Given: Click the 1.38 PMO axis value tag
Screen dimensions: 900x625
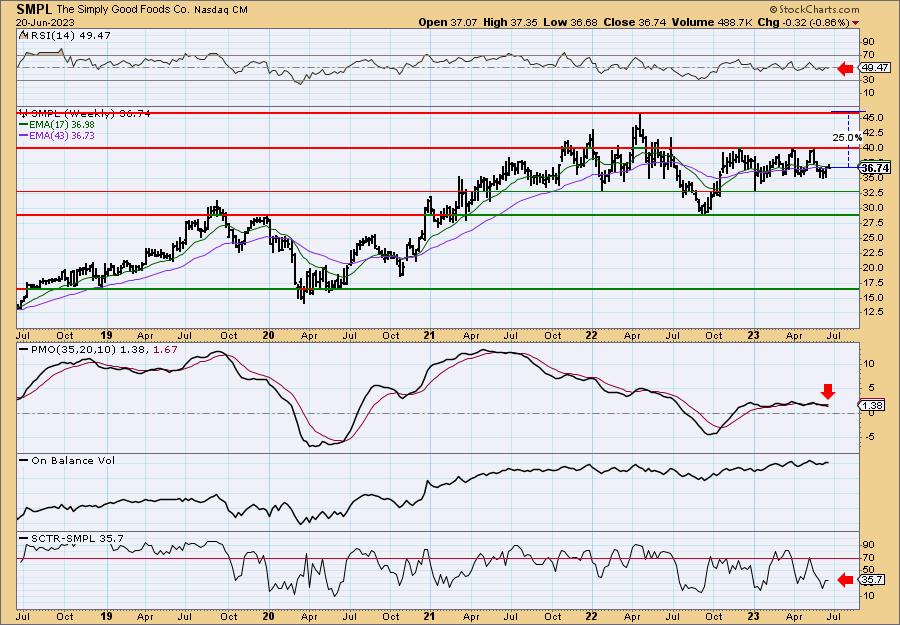Looking at the screenshot, I should pos(874,405).
